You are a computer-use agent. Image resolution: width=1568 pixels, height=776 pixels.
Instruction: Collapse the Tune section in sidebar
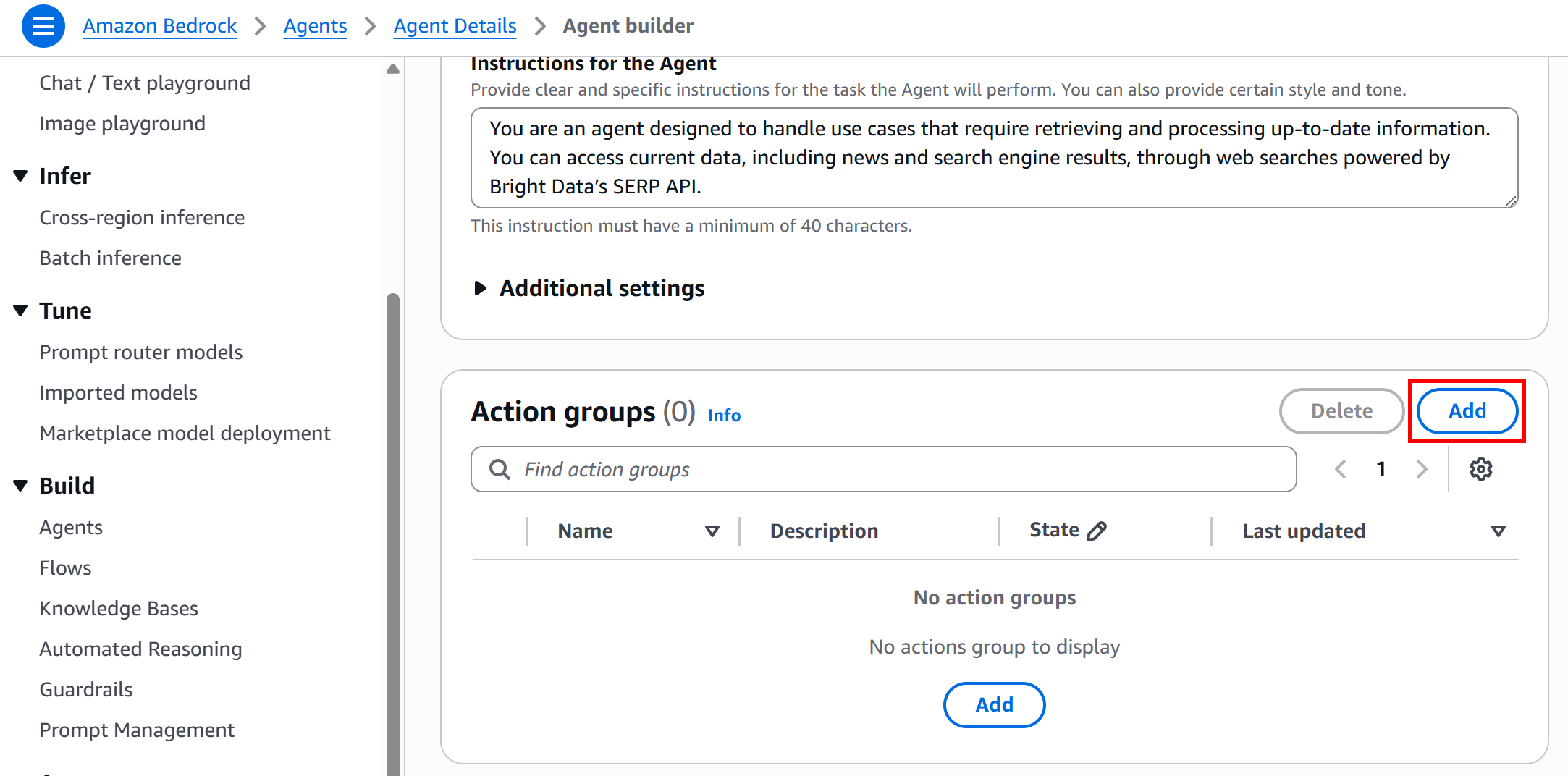(x=20, y=310)
